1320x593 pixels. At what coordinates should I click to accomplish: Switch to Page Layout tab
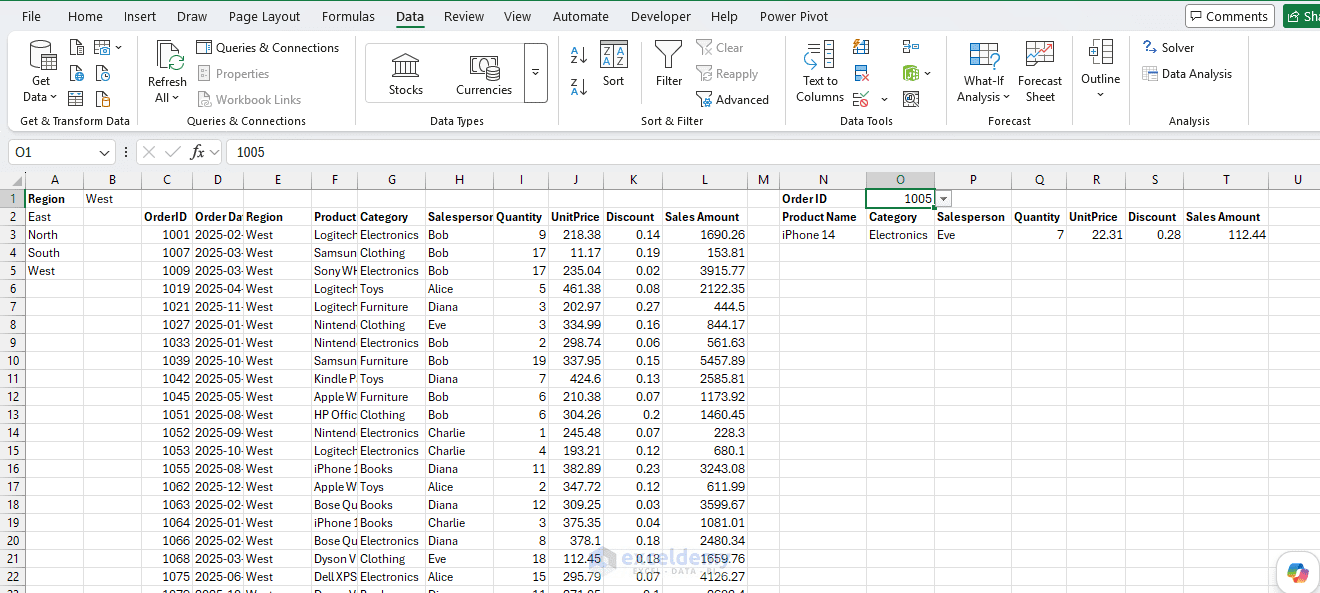264,16
